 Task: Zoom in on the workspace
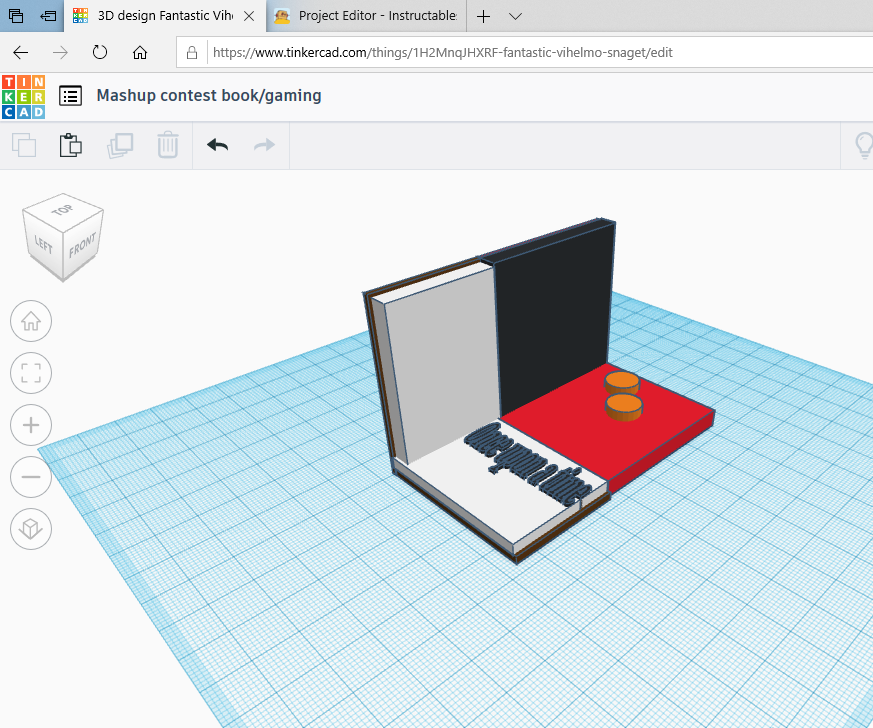30,425
